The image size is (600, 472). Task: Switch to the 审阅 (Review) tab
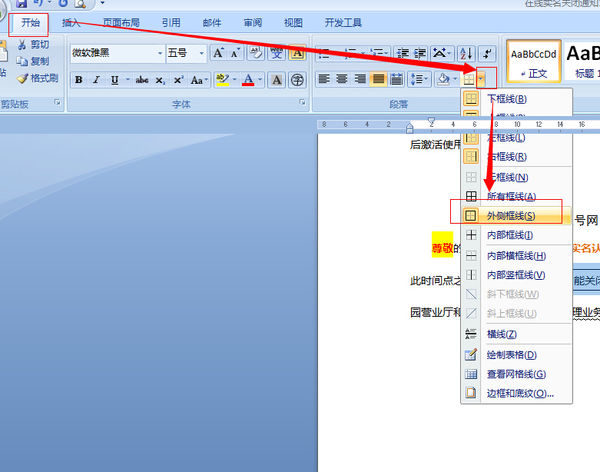point(253,23)
